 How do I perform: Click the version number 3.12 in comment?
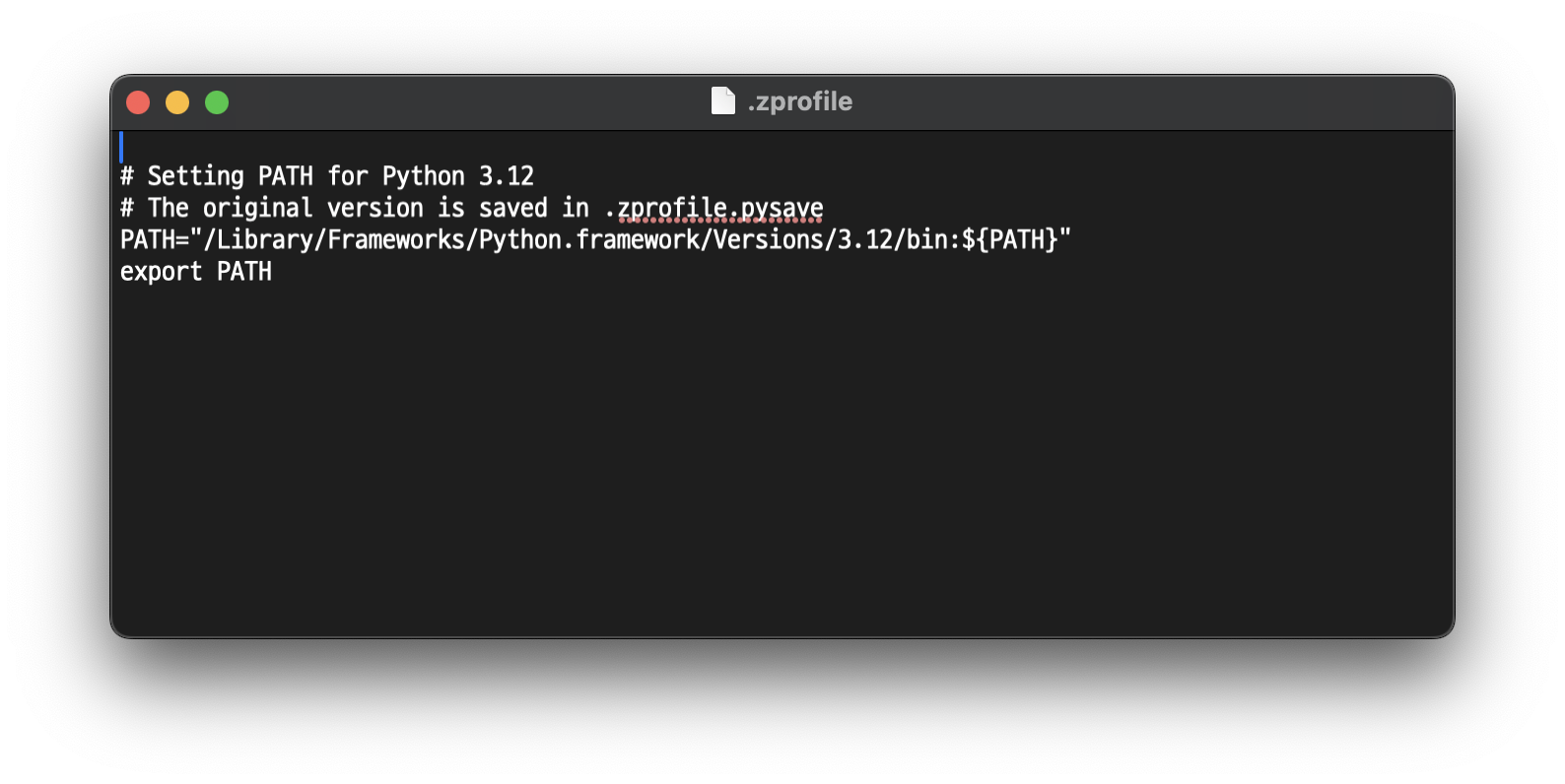coord(507,176)
